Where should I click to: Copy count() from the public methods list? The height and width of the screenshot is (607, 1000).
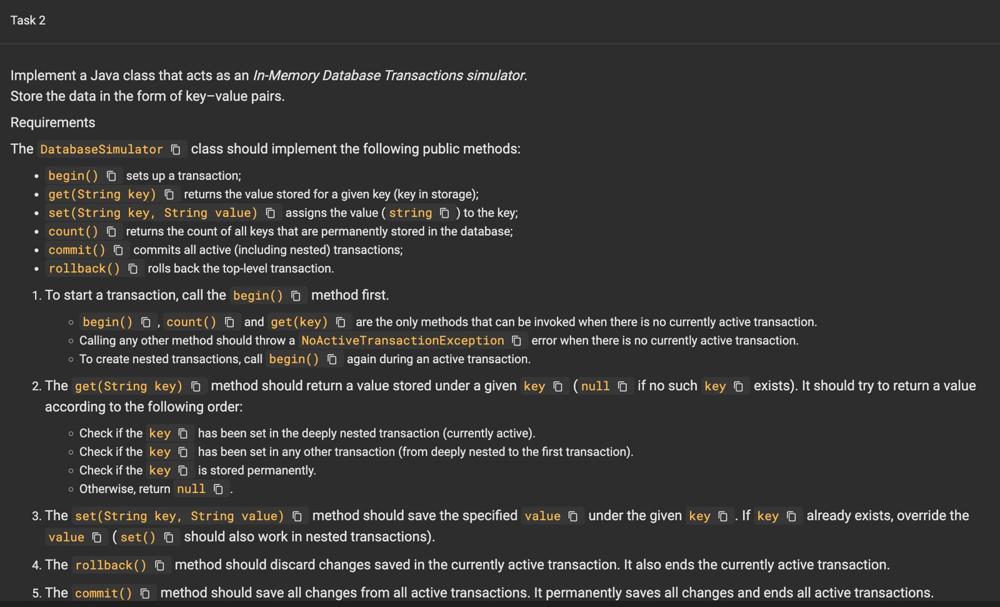tap(111, 231)
